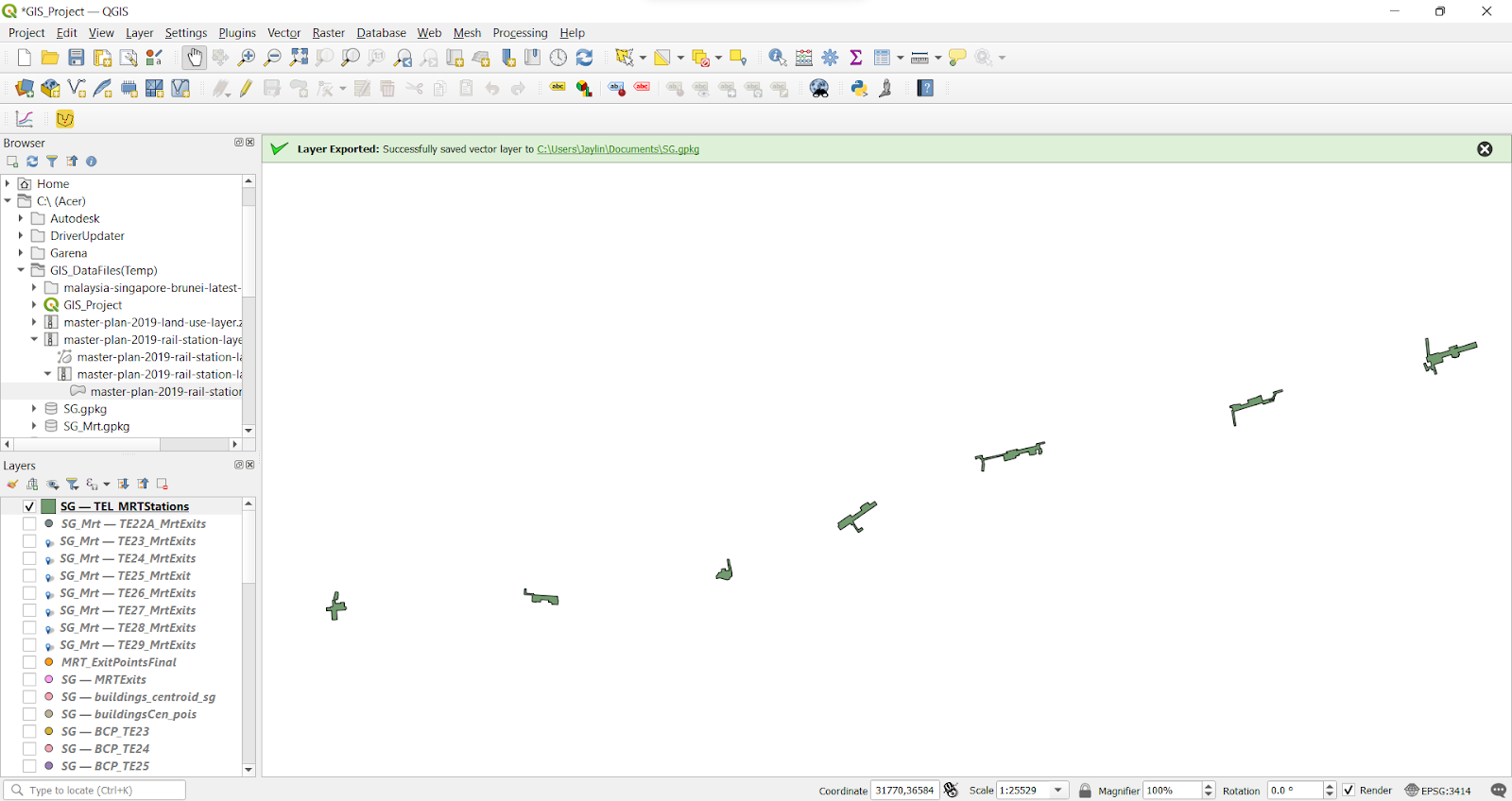The image size is (1512, 801).
Task: Open the exported SG.gpkg file path link
Action: point(618,149)
